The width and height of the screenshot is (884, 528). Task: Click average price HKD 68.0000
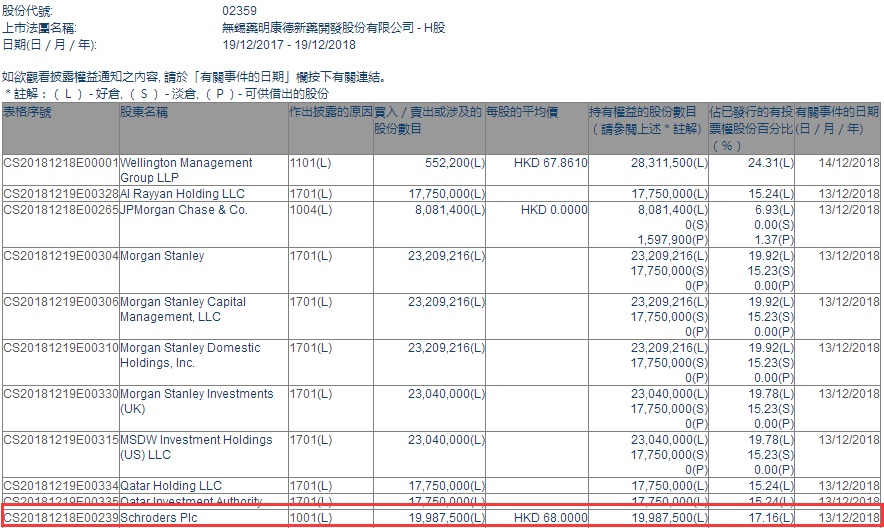tap(550, 518)
